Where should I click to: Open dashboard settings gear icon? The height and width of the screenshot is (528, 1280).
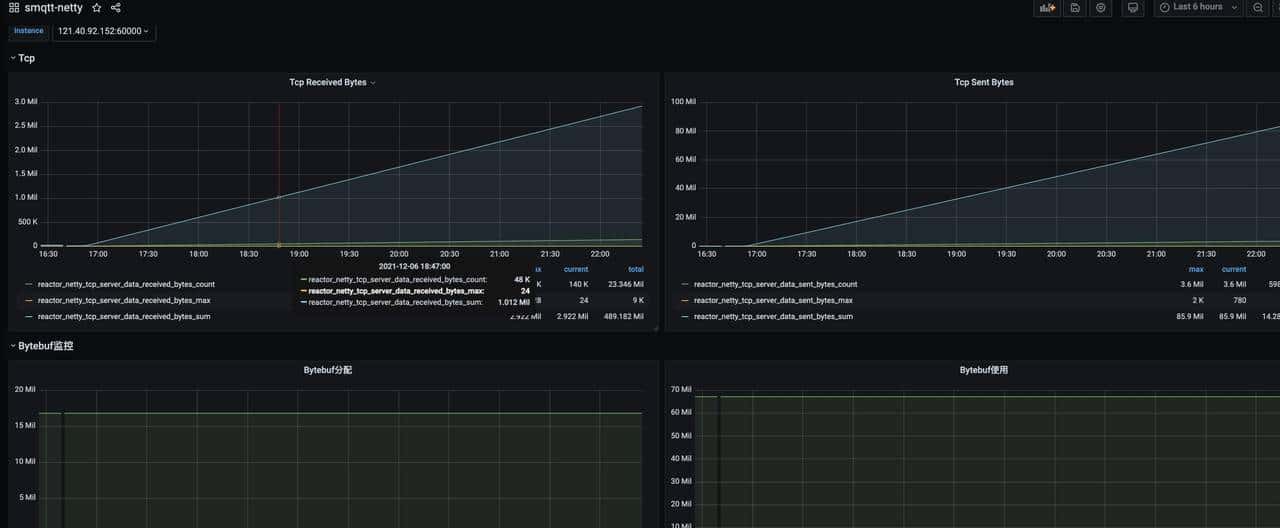1101,8
